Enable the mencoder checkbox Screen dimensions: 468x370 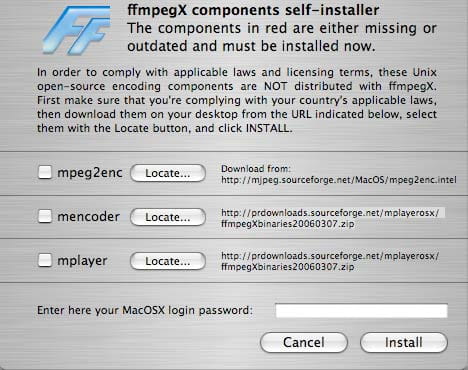(45, 216)
